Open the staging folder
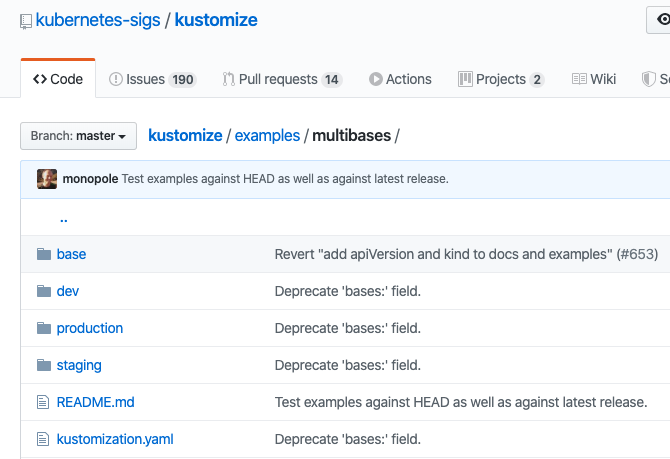This screenshot has height=459, width=670. tap(79, 365)
